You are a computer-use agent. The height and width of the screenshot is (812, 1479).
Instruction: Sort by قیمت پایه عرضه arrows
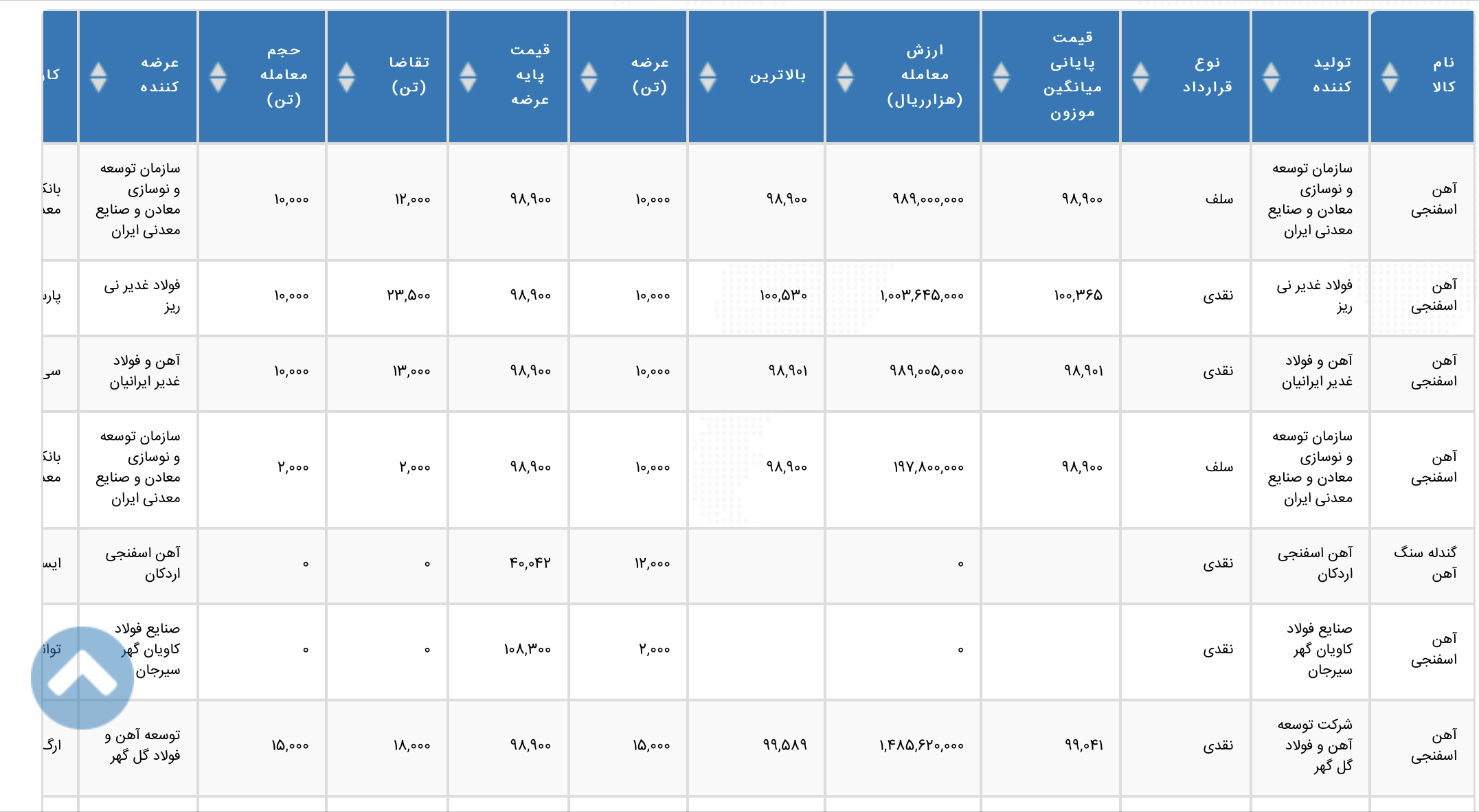(x=468, y=76)
